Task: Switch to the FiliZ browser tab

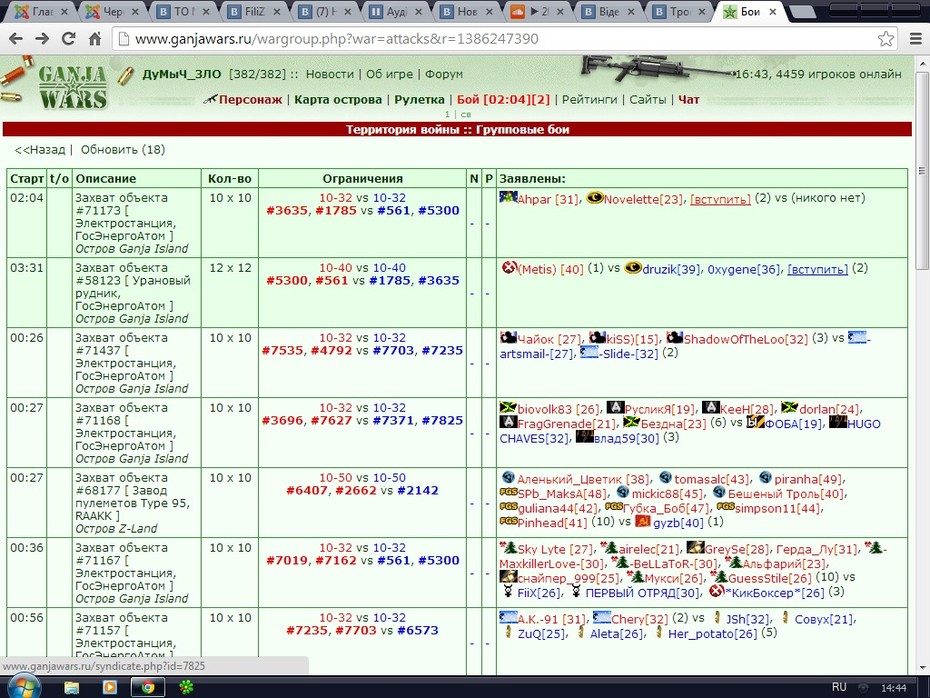Action: (x=255, y=11)
